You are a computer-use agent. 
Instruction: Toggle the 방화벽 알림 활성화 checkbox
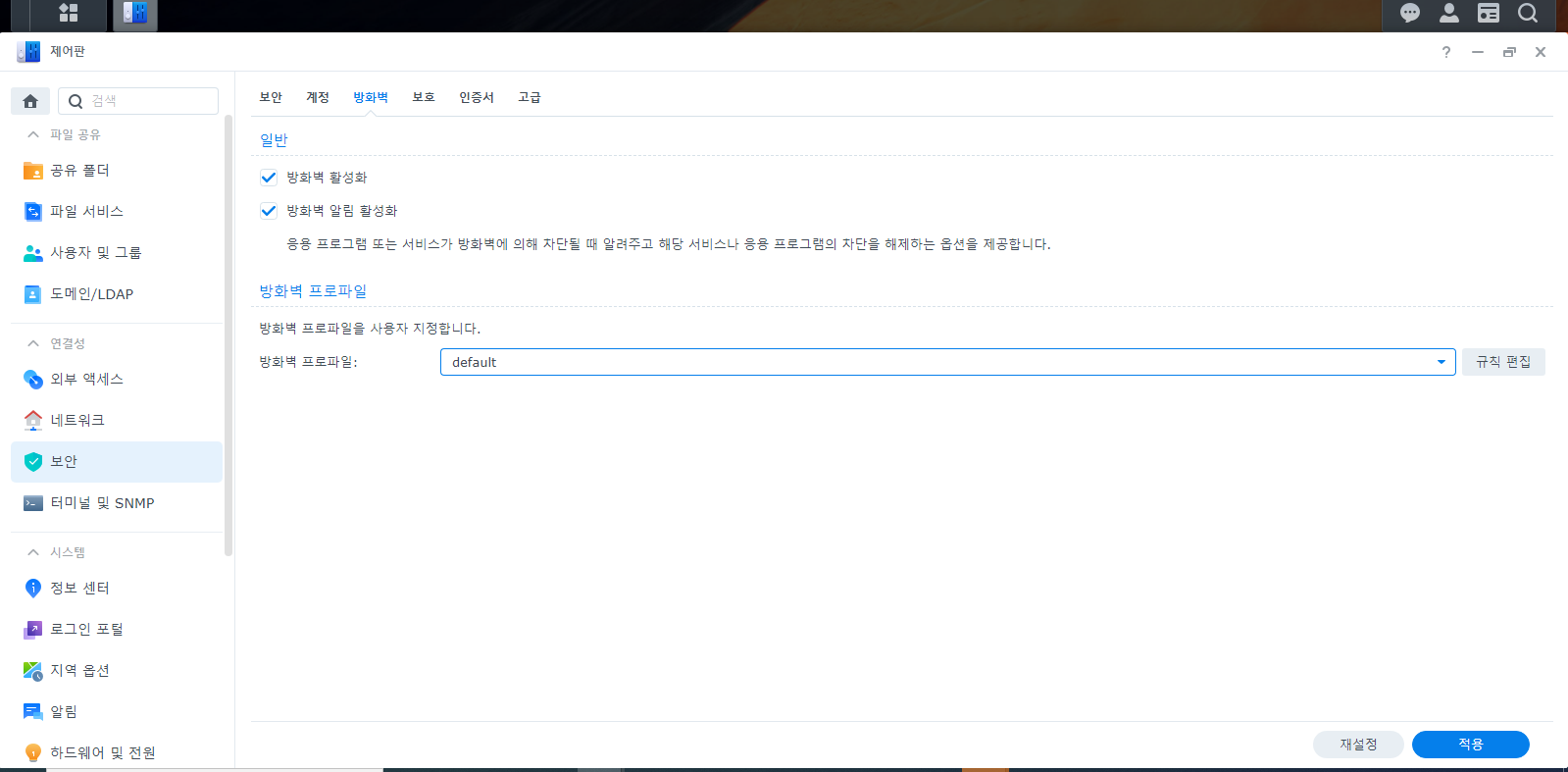click(269, 211)
